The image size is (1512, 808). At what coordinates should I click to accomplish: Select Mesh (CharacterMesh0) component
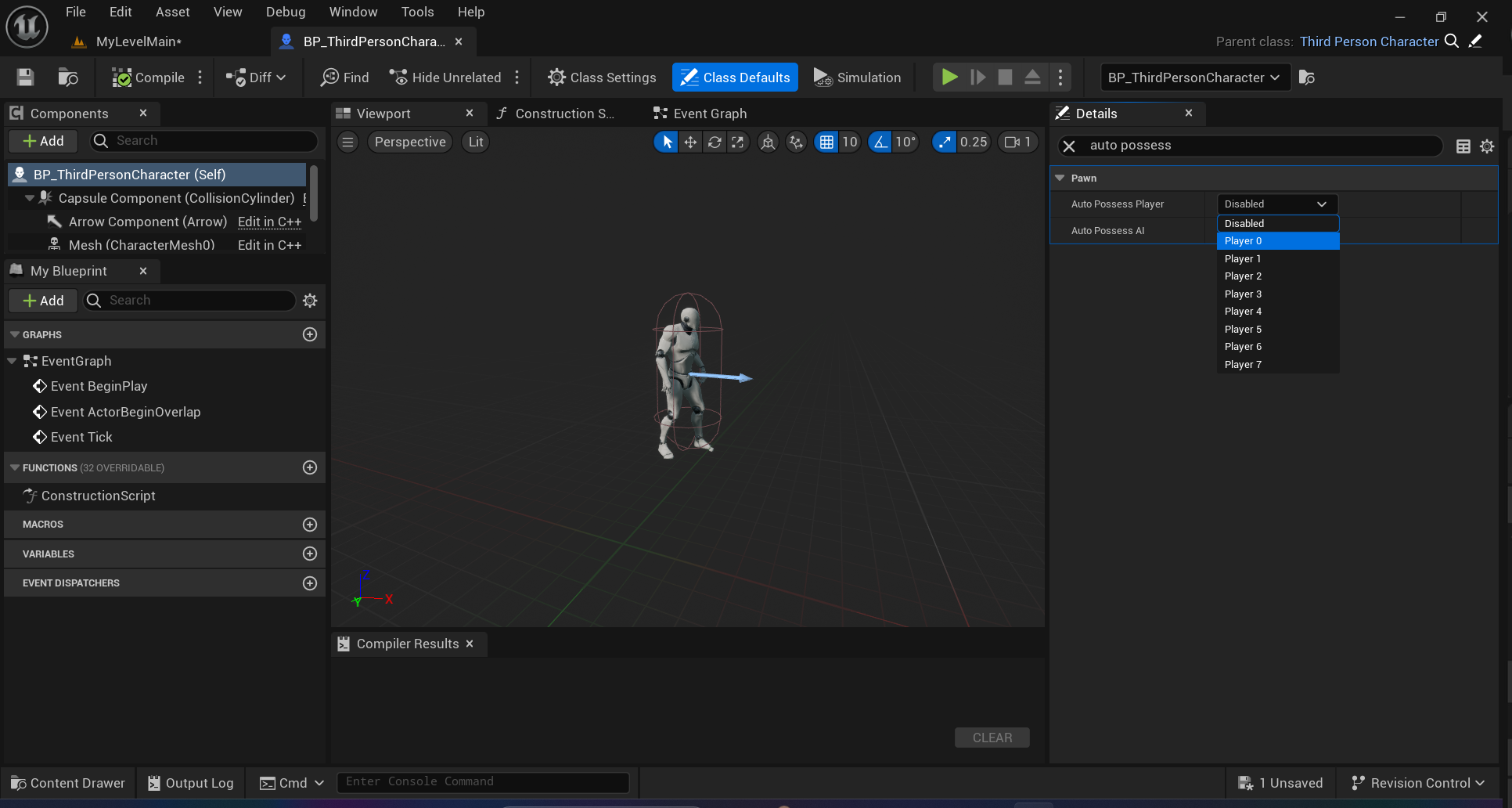point(141,245)
